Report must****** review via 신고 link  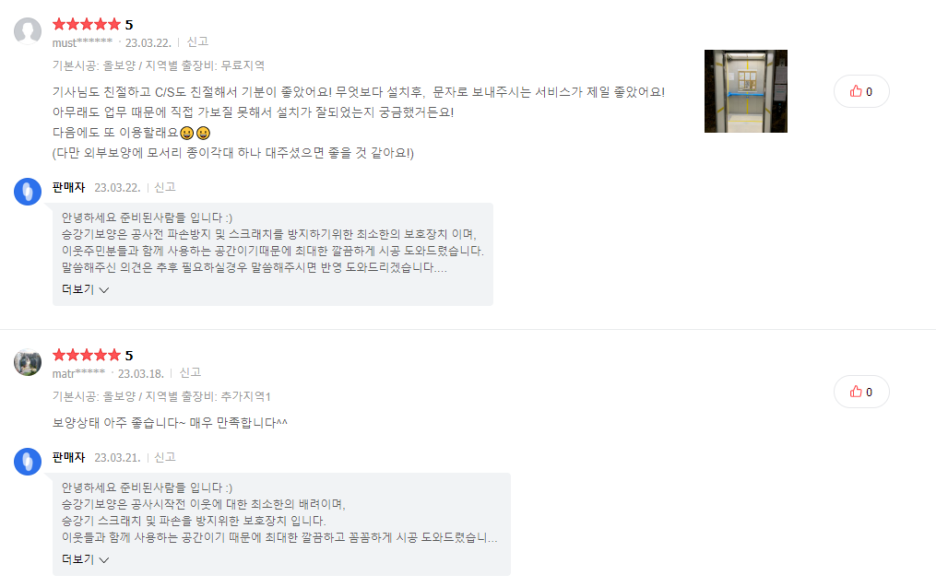[x=198, y=42]
